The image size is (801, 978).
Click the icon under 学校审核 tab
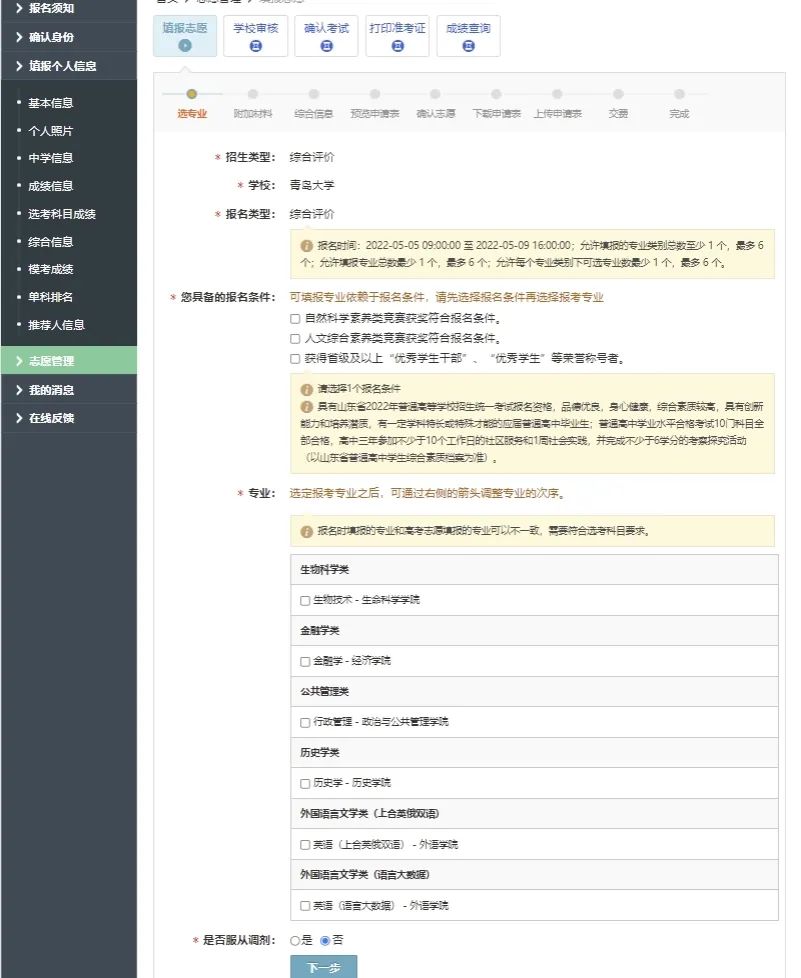pyautogui.click(x=255, y=46)
